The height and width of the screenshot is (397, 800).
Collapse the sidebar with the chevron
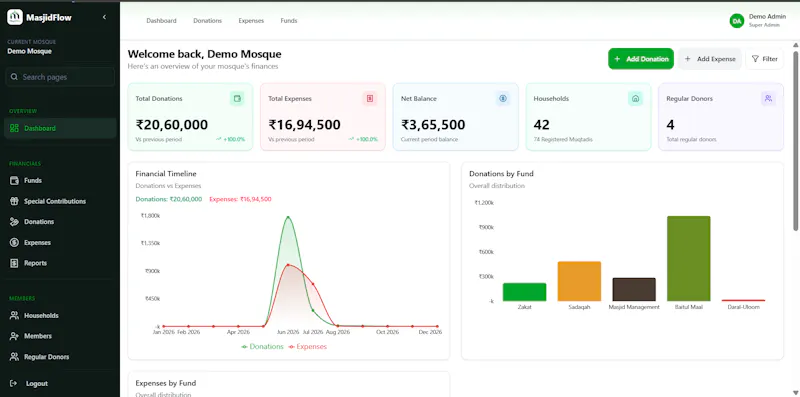[x=104, y=17]
